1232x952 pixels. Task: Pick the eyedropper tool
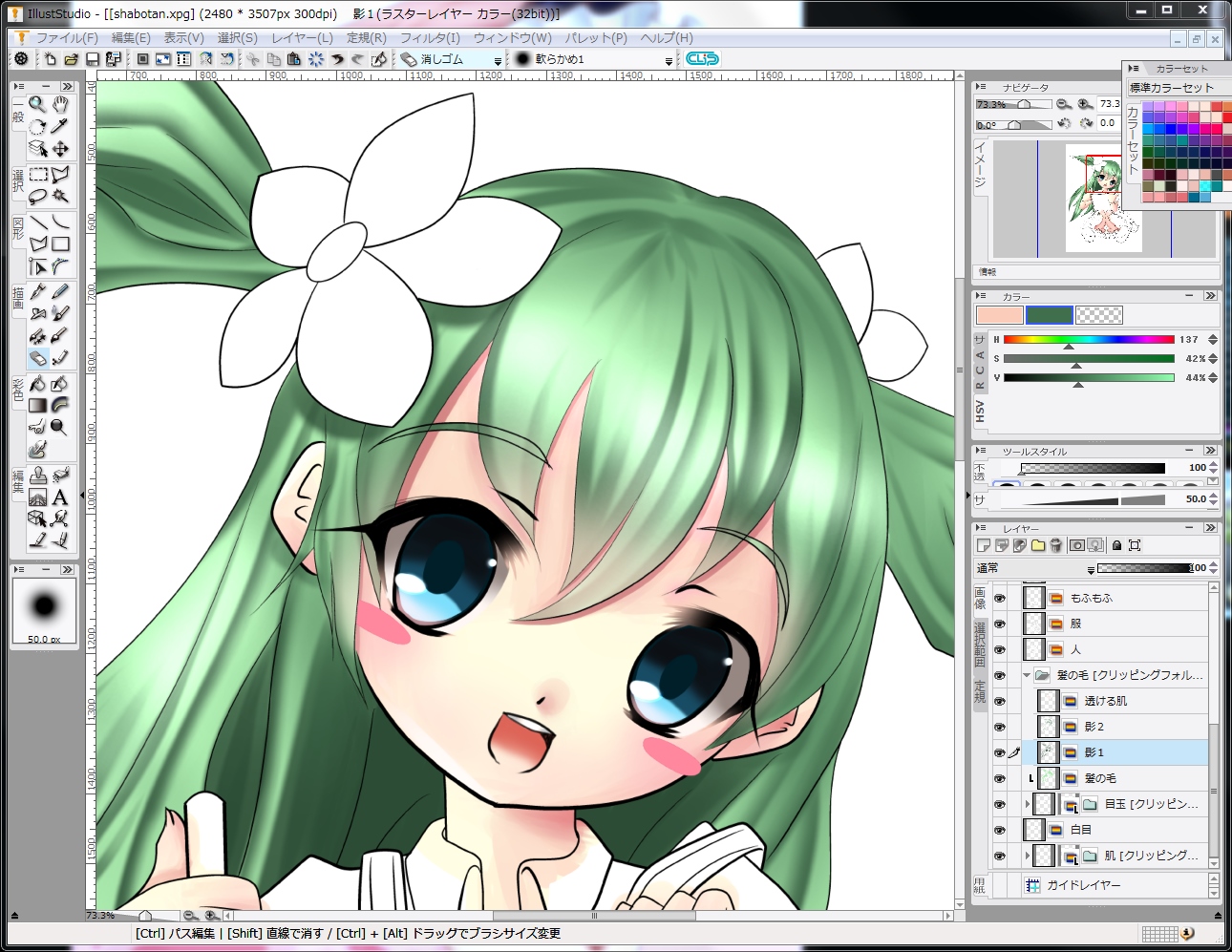pos(60,126)
